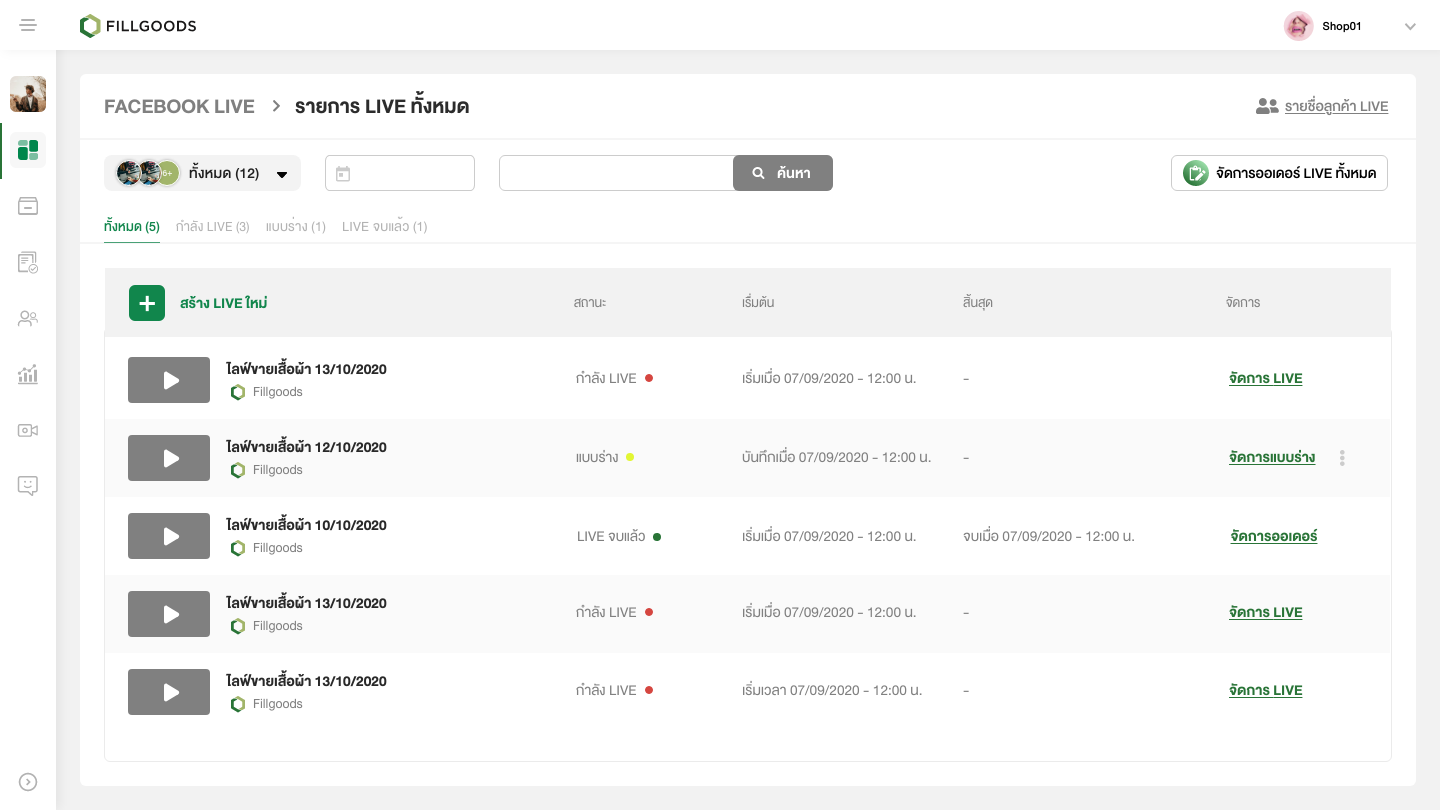Click the ค้นหา search button
This screenshot has height=810, width=1440.
[x=782, y=173]
